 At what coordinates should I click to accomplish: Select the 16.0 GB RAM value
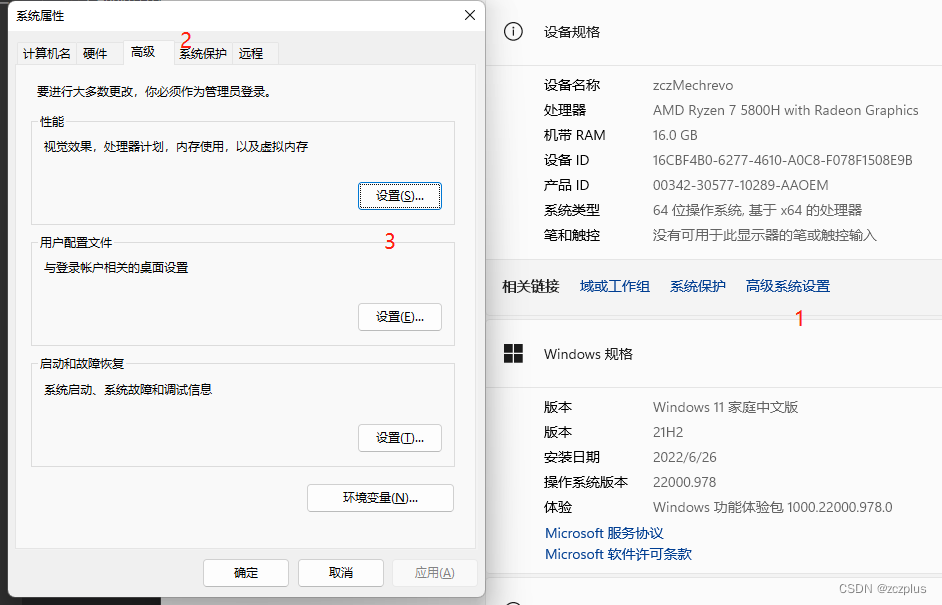pos(675,135)
